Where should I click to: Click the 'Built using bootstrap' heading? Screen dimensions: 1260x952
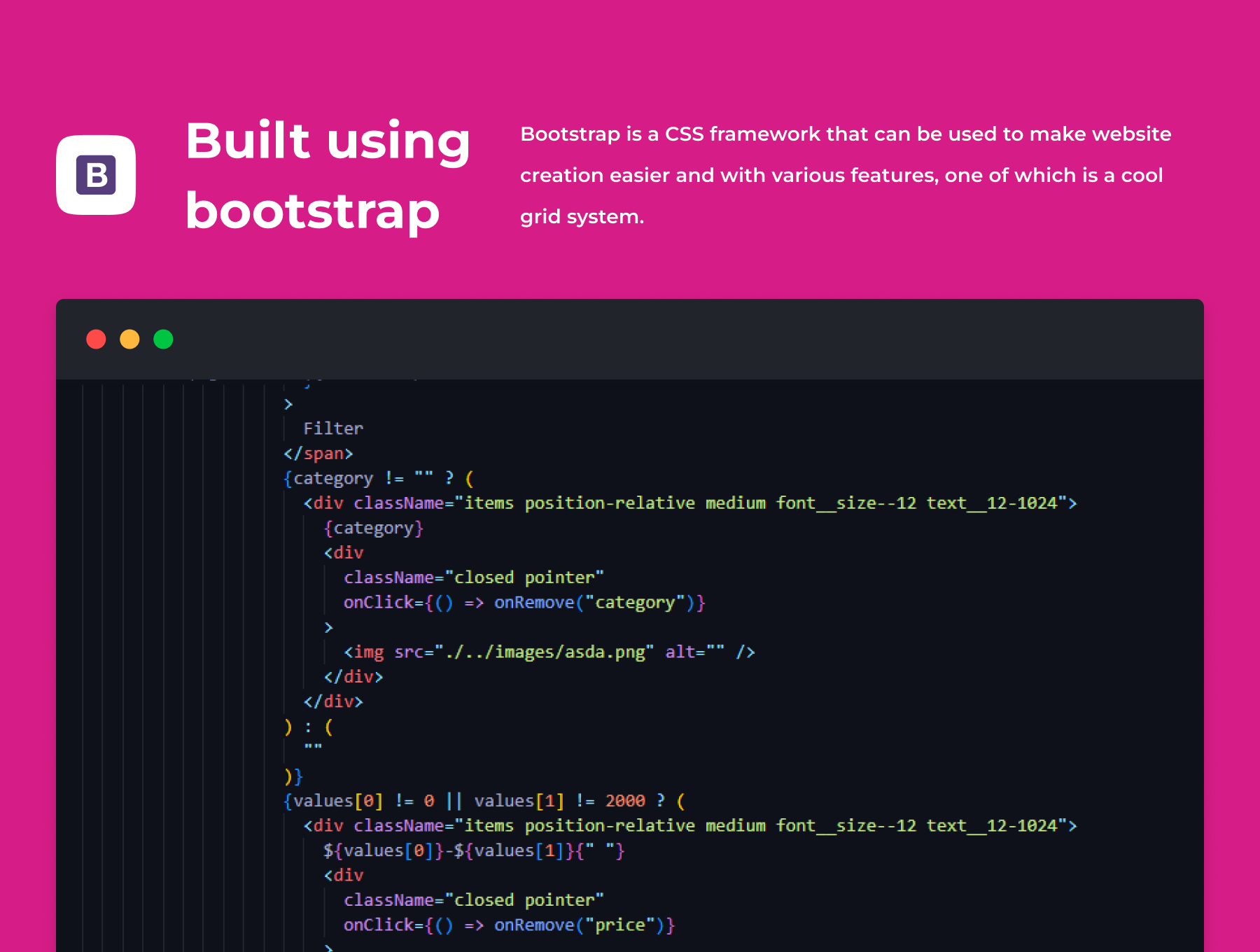point(328,175)
